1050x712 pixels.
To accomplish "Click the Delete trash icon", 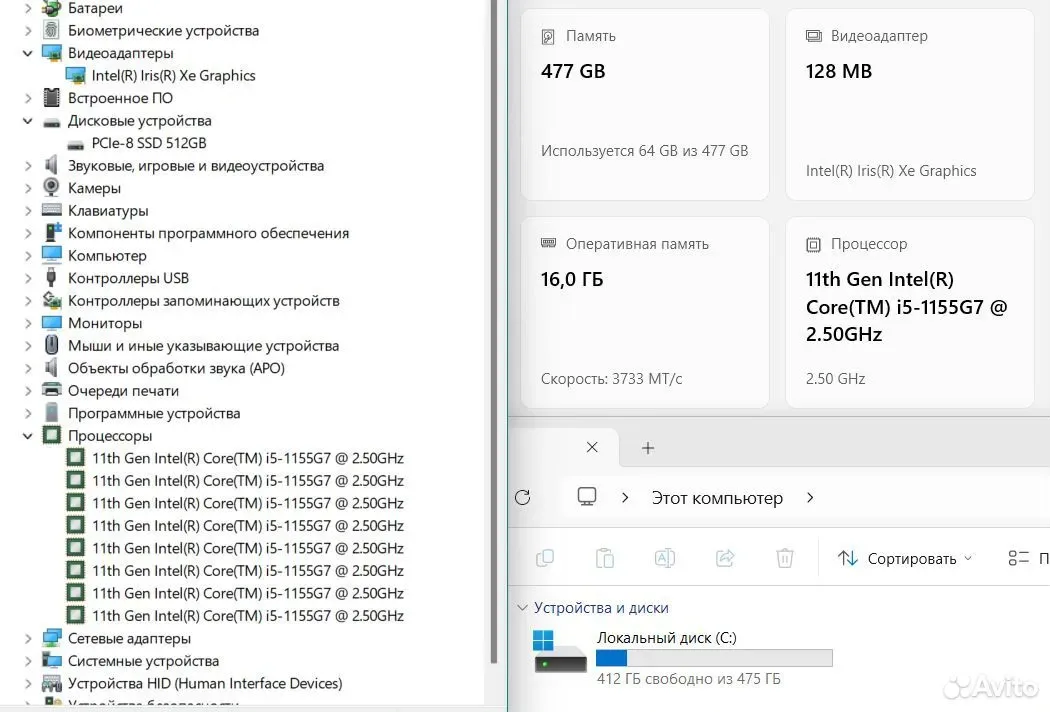I will (785, 558).
